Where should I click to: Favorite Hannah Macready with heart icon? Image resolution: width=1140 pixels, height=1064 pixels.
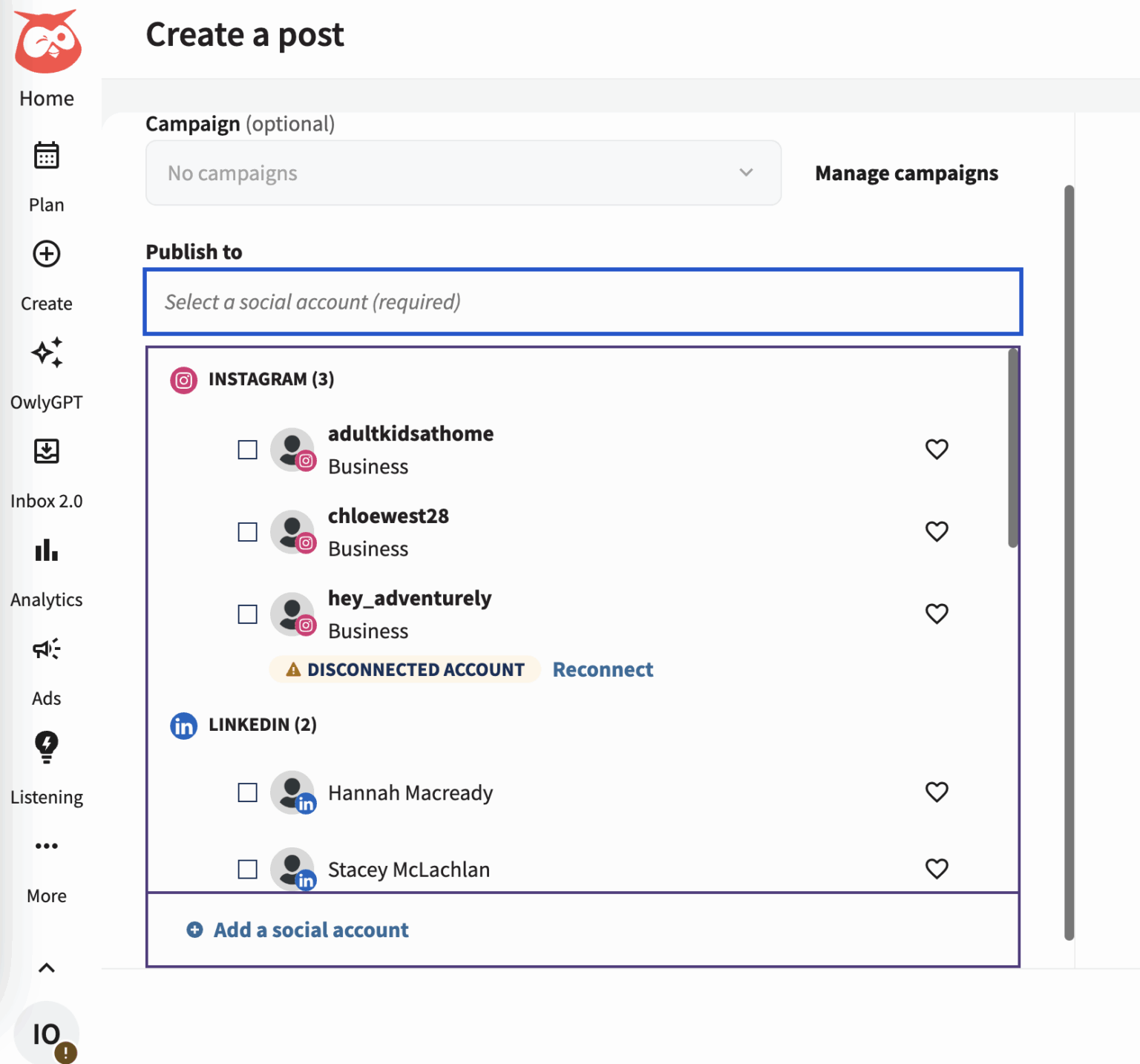(937, 792)
